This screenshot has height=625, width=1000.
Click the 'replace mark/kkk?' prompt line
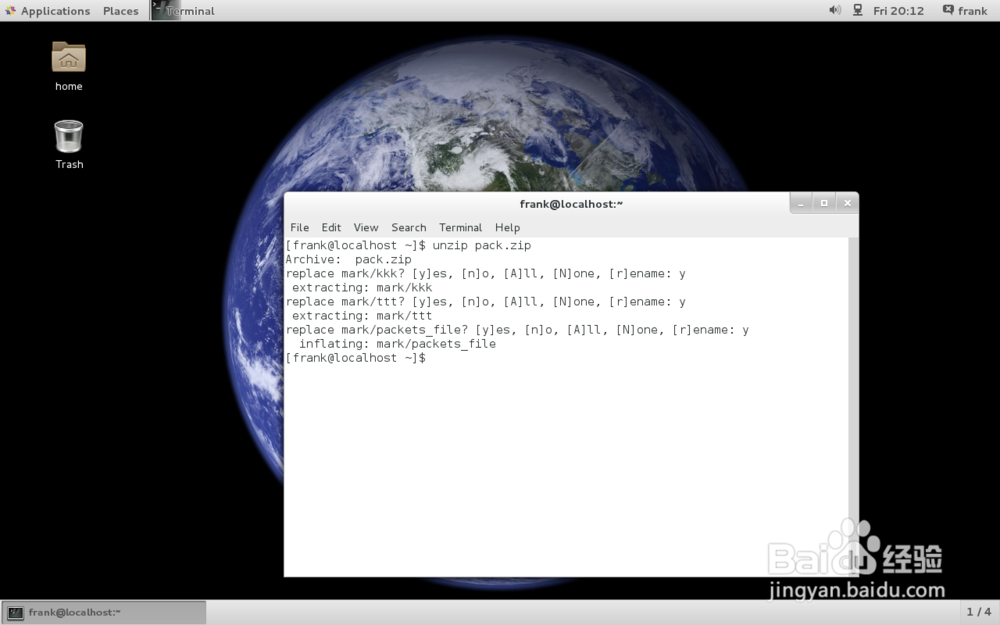(485, 274)
